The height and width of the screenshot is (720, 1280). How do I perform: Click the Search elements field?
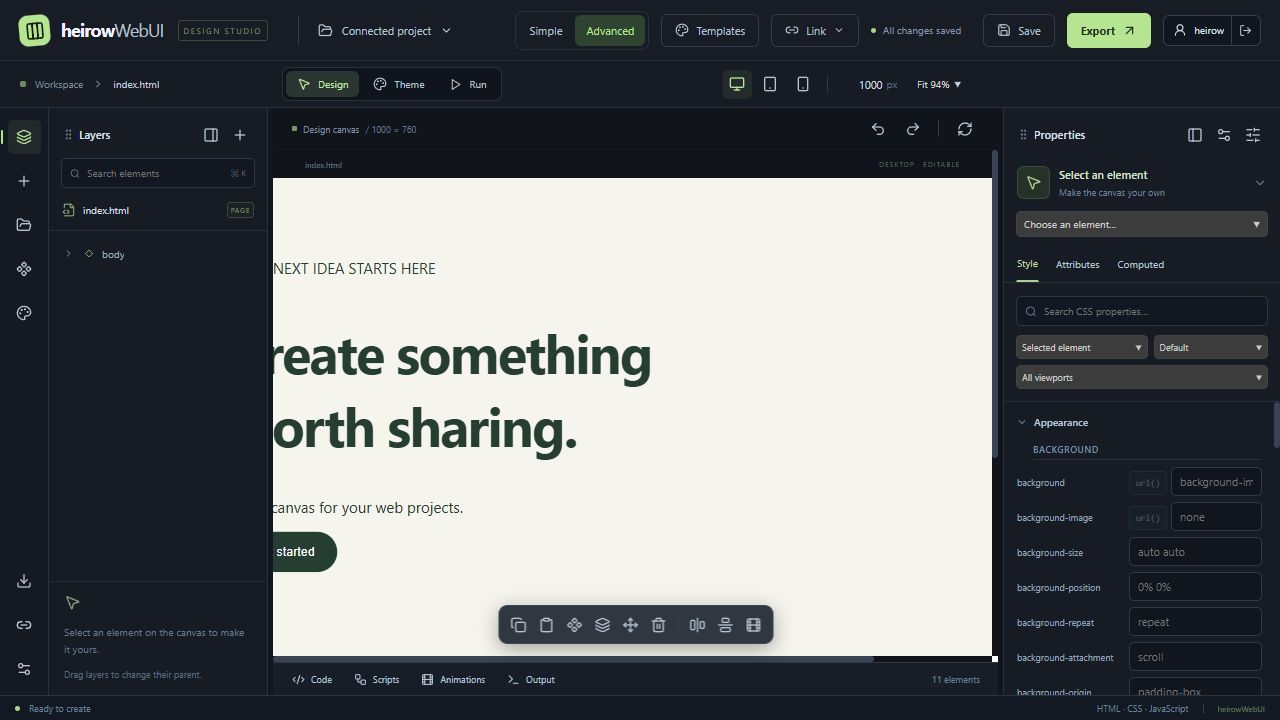coord(158,173)
